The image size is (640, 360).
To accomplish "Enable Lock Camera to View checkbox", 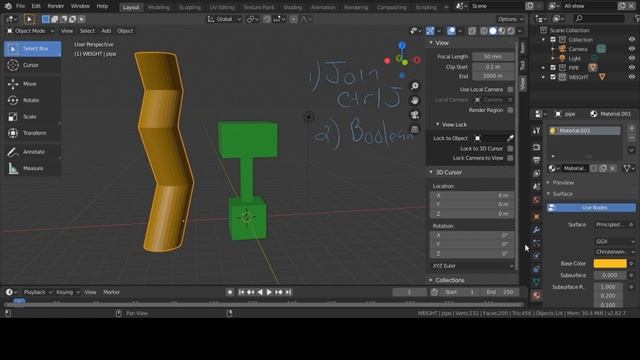I will 510,158.
